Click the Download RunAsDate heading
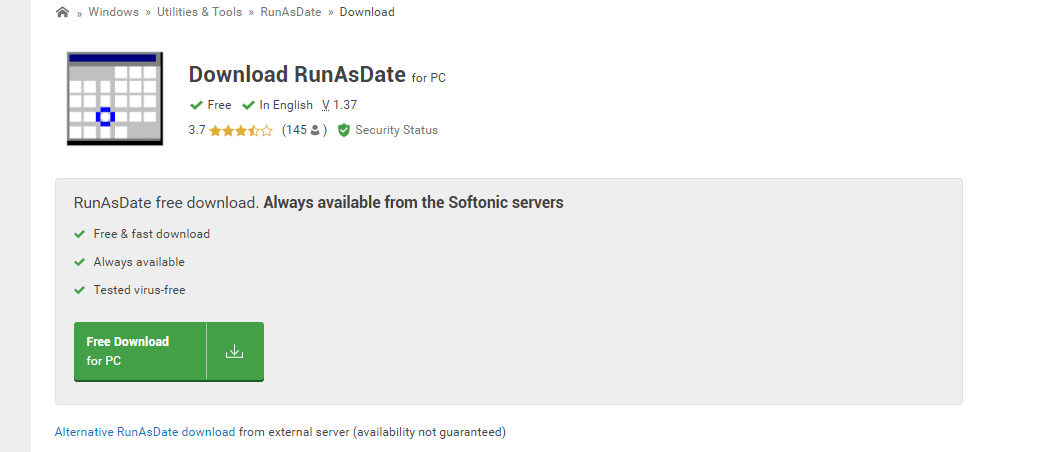This screenshot has width=1041, height=452. click(x=297, y=74)
